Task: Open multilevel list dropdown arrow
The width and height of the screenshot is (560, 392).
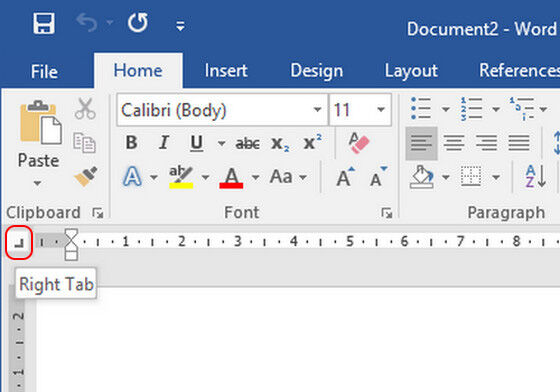Action: [543, 109]
